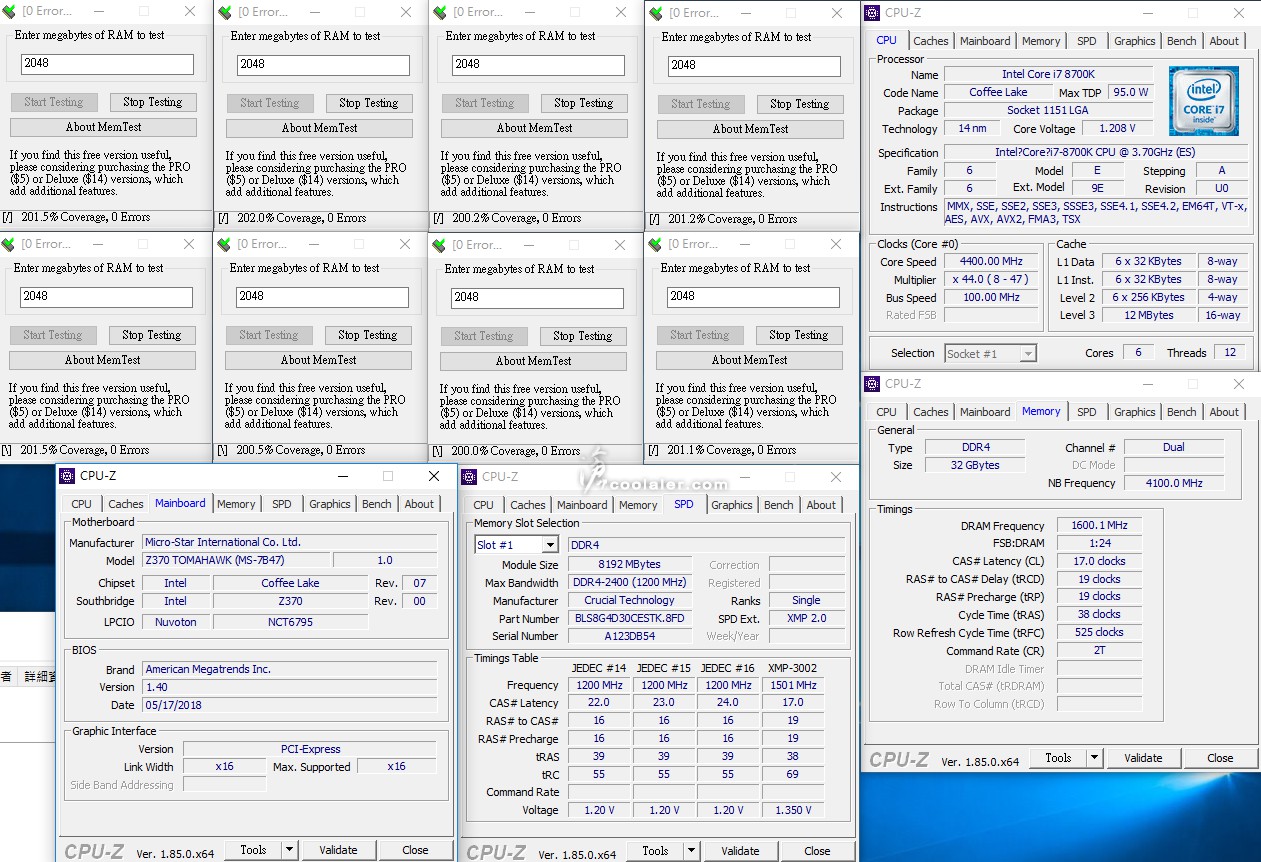Open Bench tab in the processor CPU-Z window
The height and width of the screenshot is (862, 1261).
(x=1182, y=41)
